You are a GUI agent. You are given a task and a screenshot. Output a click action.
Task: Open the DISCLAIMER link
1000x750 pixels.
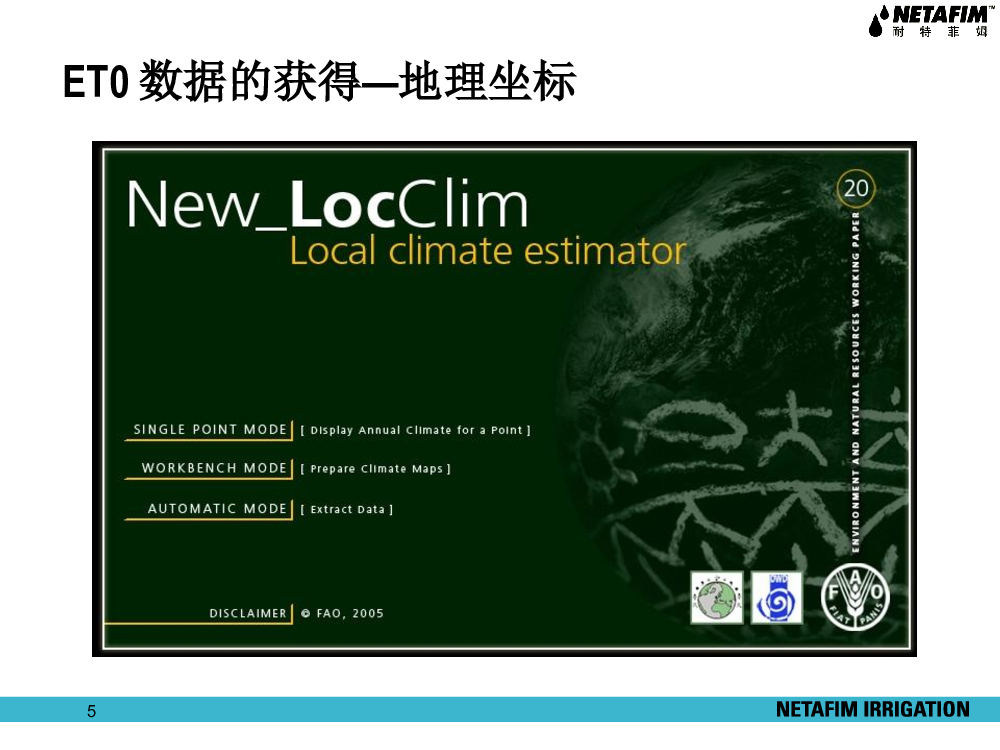coord(248,613)
